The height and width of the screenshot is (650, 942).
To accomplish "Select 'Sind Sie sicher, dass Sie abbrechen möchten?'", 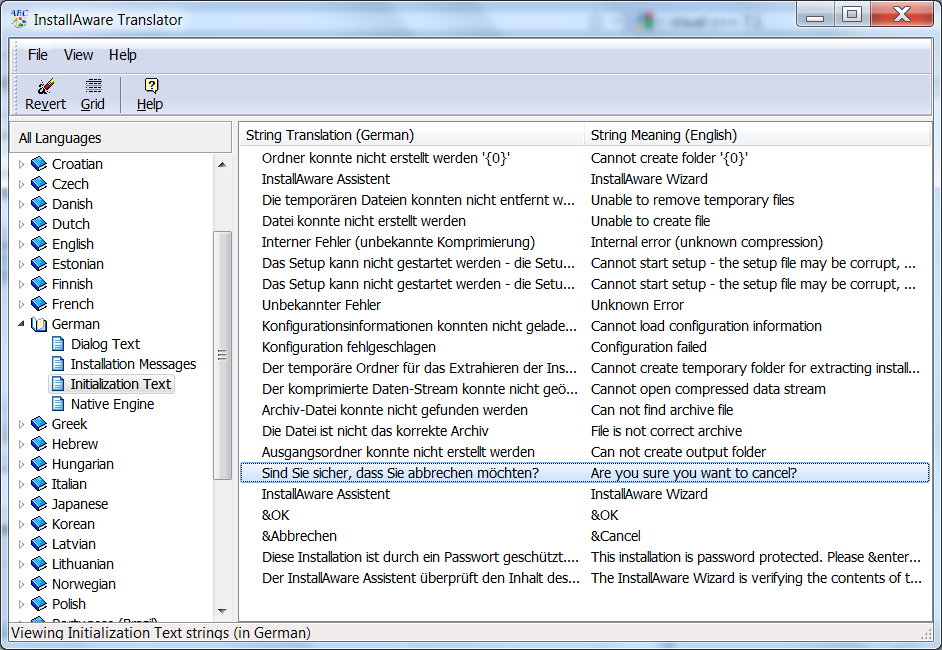I will pos(585,473).
